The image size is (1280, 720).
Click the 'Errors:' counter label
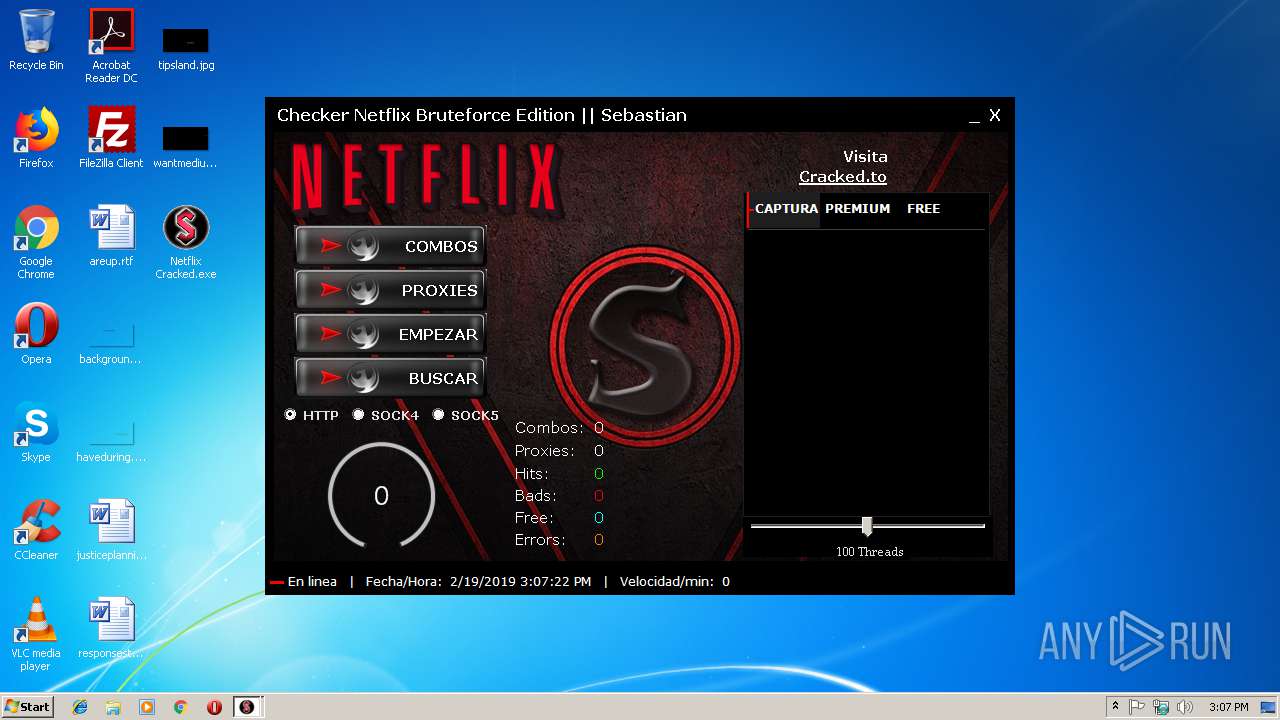(540, 540)
